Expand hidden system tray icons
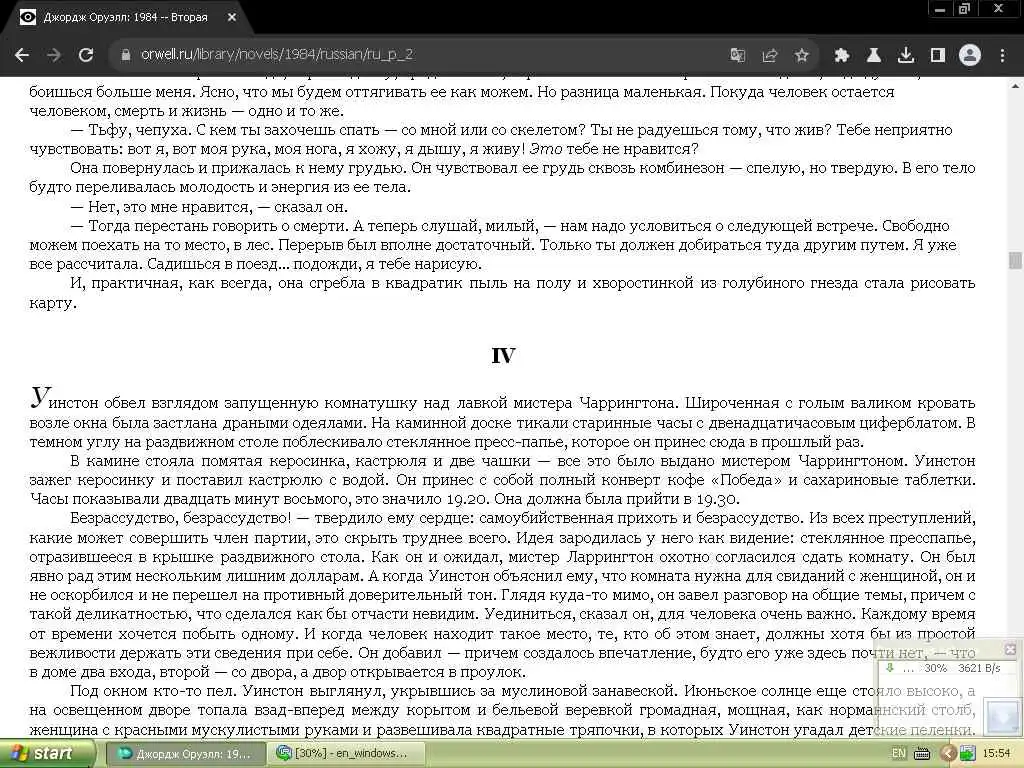The height and width of the screenshot is (768, 1024). [948, 754]
